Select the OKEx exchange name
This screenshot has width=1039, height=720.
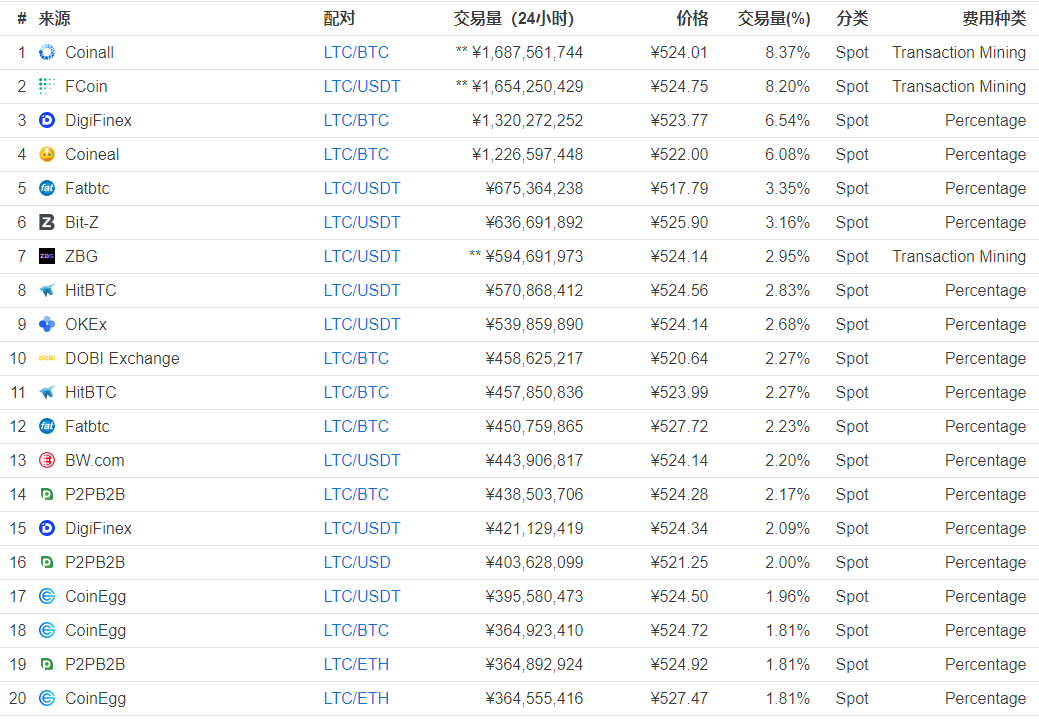tap(86, 325)
